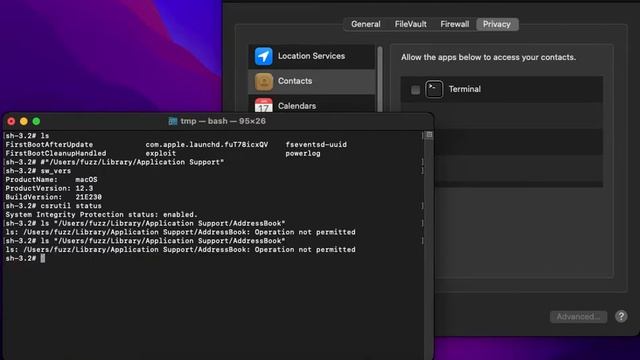Click 'Allow the apps below' description text

488,57
